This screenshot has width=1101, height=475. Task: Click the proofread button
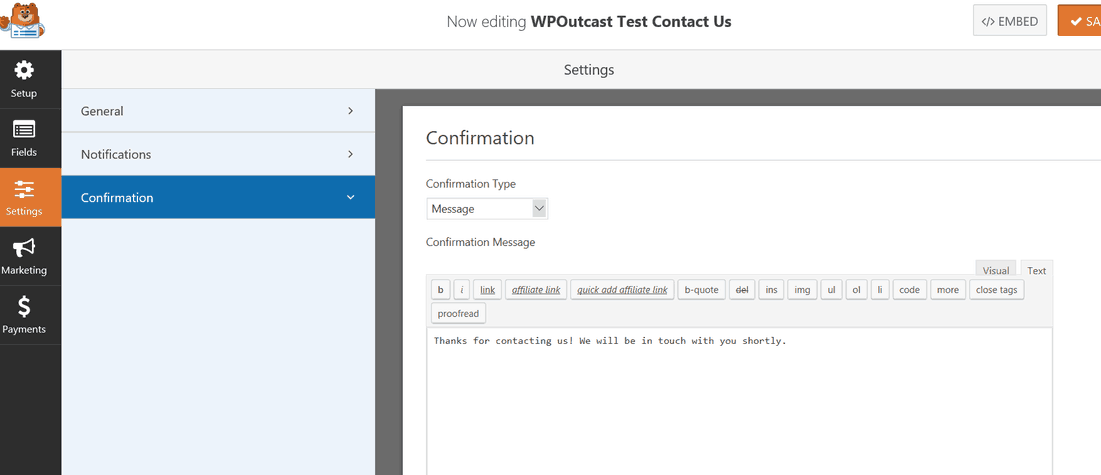point(458,313)
